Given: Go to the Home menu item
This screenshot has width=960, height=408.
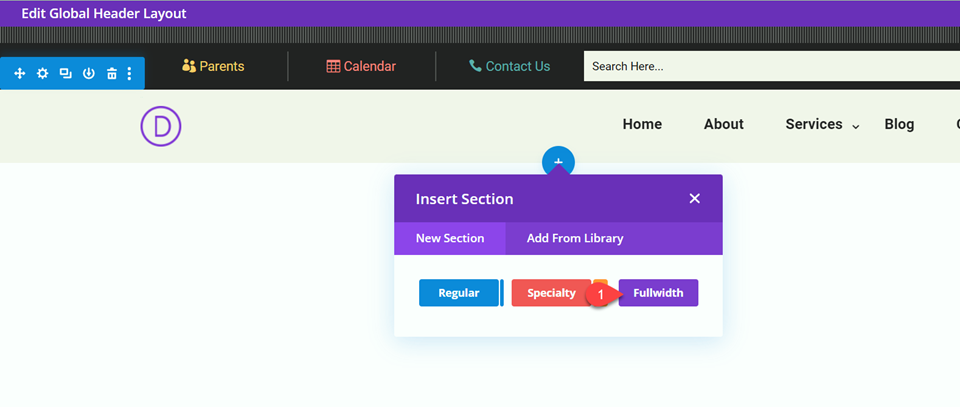Looking at the screenshot, I should click(x=642, y=124).
